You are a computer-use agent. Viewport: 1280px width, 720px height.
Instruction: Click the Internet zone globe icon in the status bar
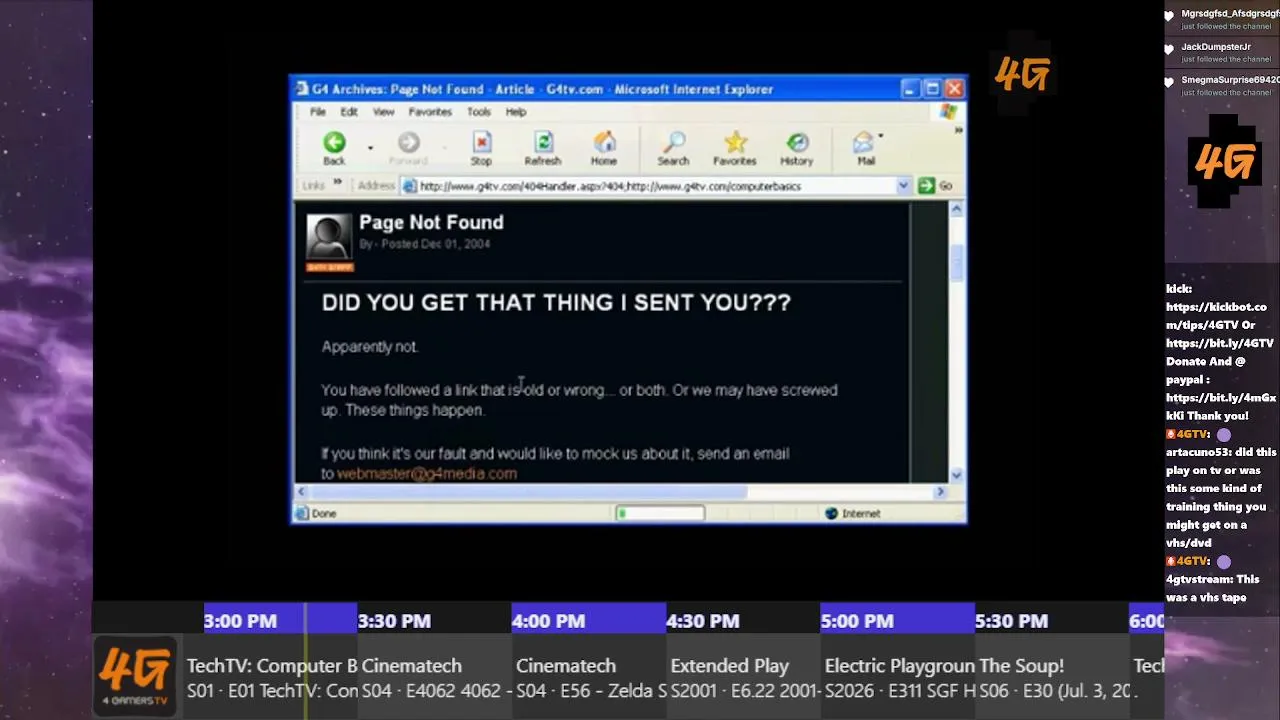pos(831,513)
